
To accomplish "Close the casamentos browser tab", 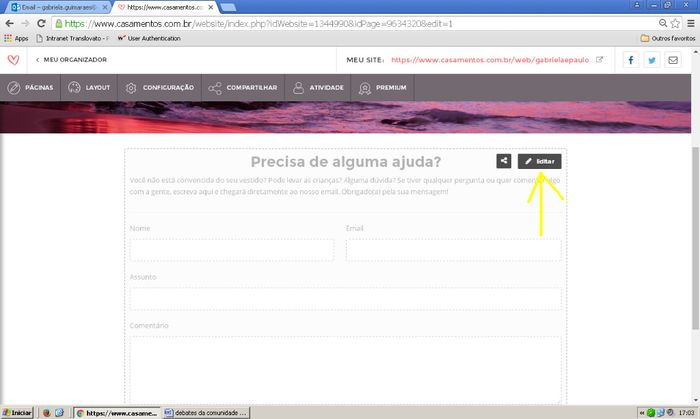I will pyautogui.click(x=211, y=7).
